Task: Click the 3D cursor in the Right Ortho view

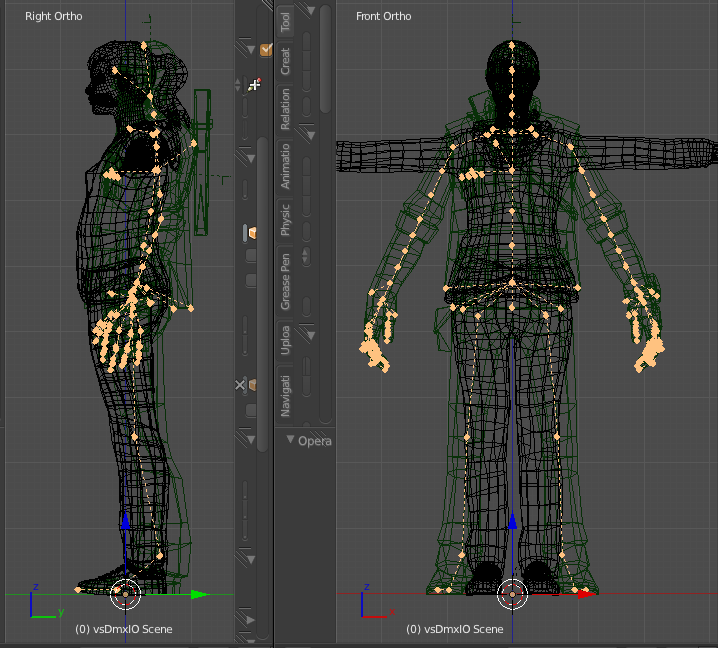Action: (x=126, y=594)
